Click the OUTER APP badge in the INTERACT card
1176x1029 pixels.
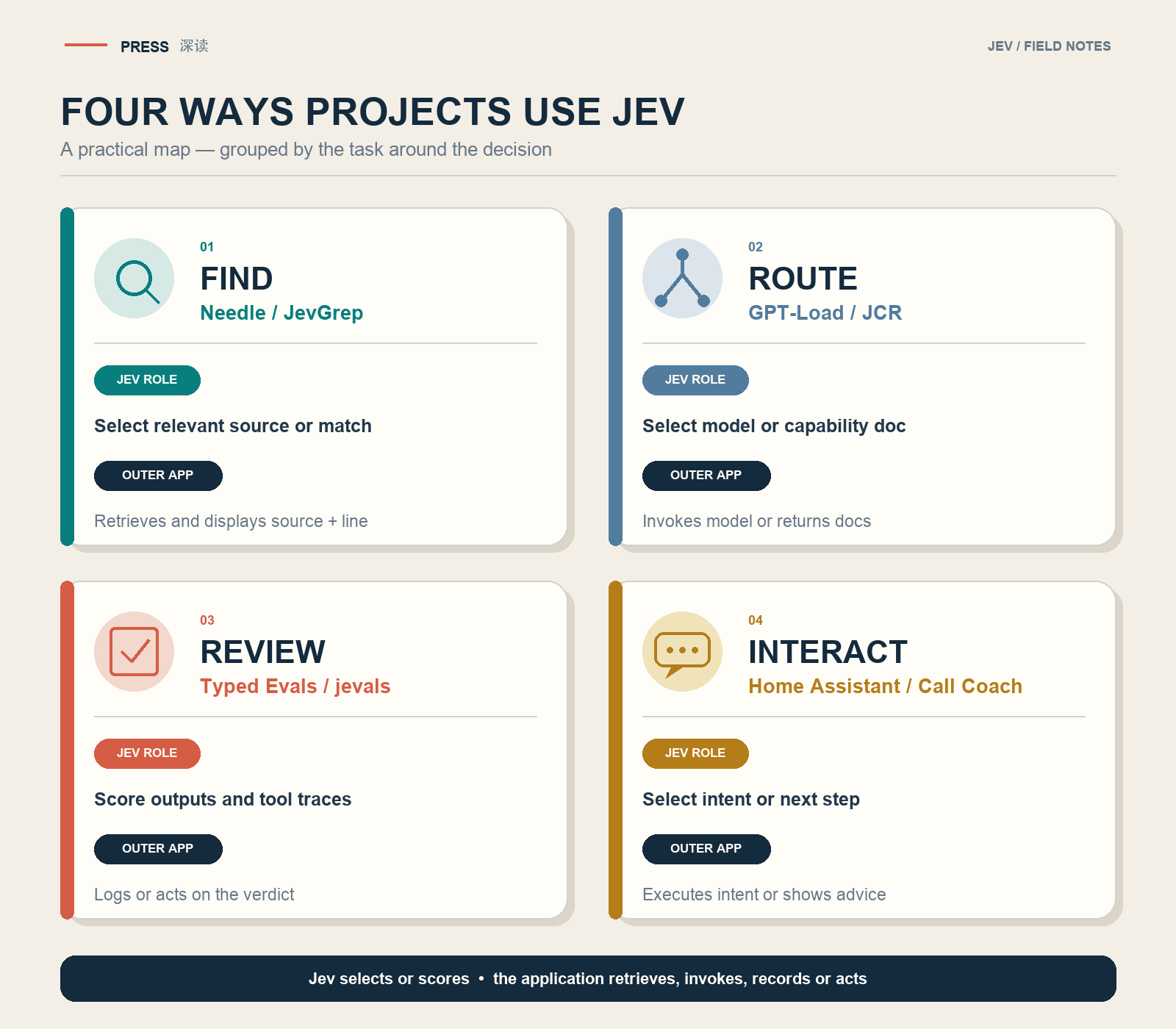[x=706, y=849]
